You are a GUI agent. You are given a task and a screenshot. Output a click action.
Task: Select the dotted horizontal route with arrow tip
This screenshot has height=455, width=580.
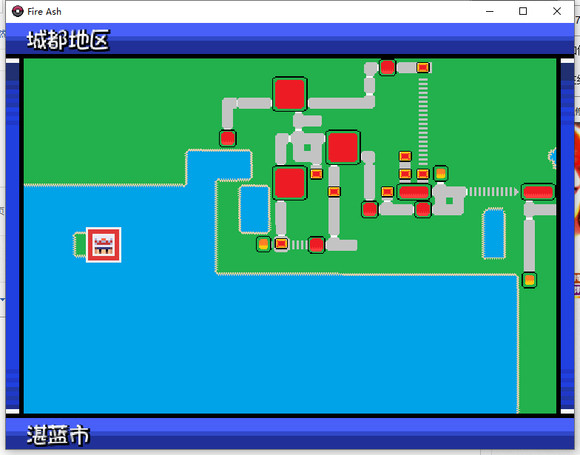pyautogui.click(x=492, y=192)
